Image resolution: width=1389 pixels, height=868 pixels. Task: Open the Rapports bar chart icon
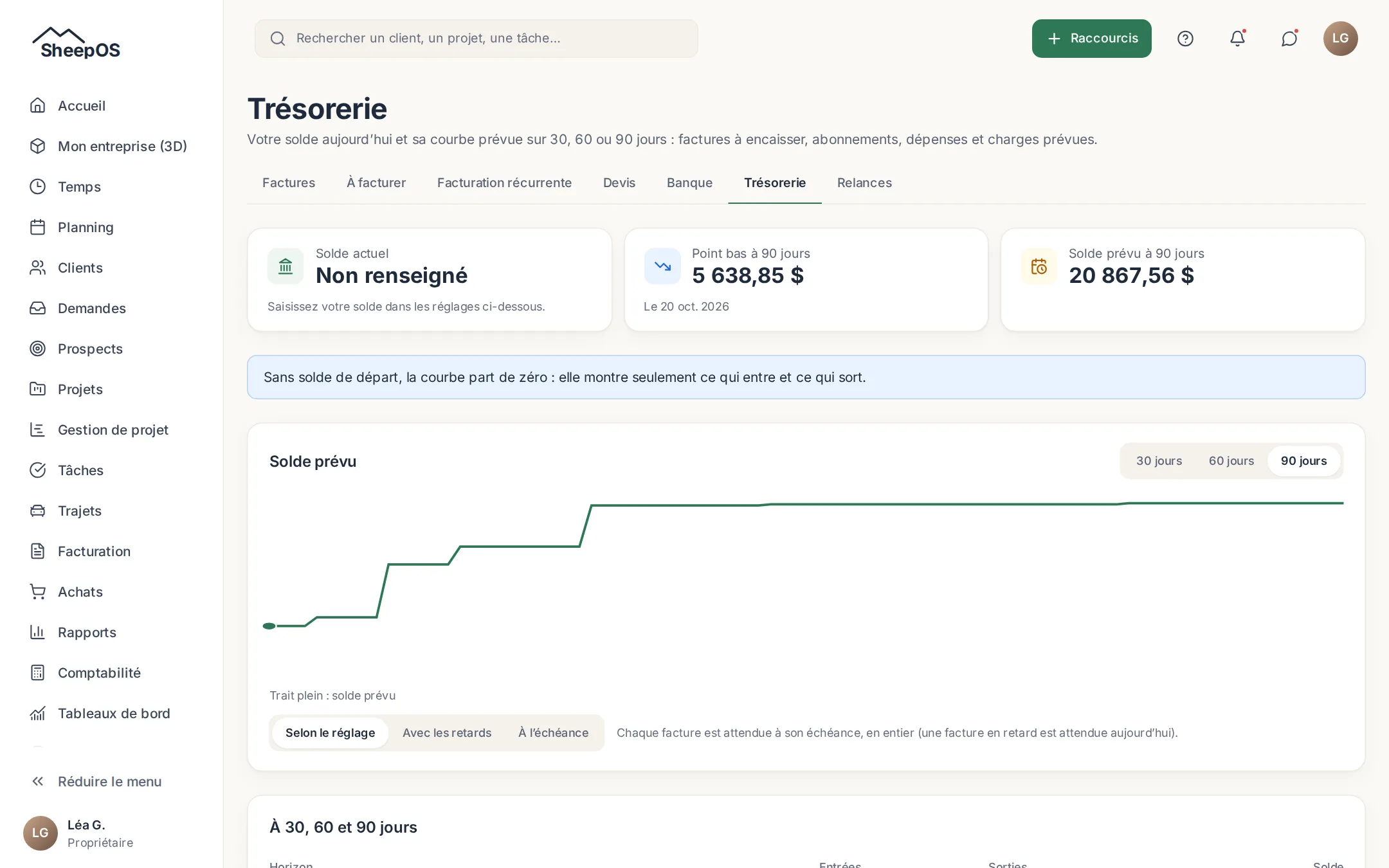tap(38, 632)
